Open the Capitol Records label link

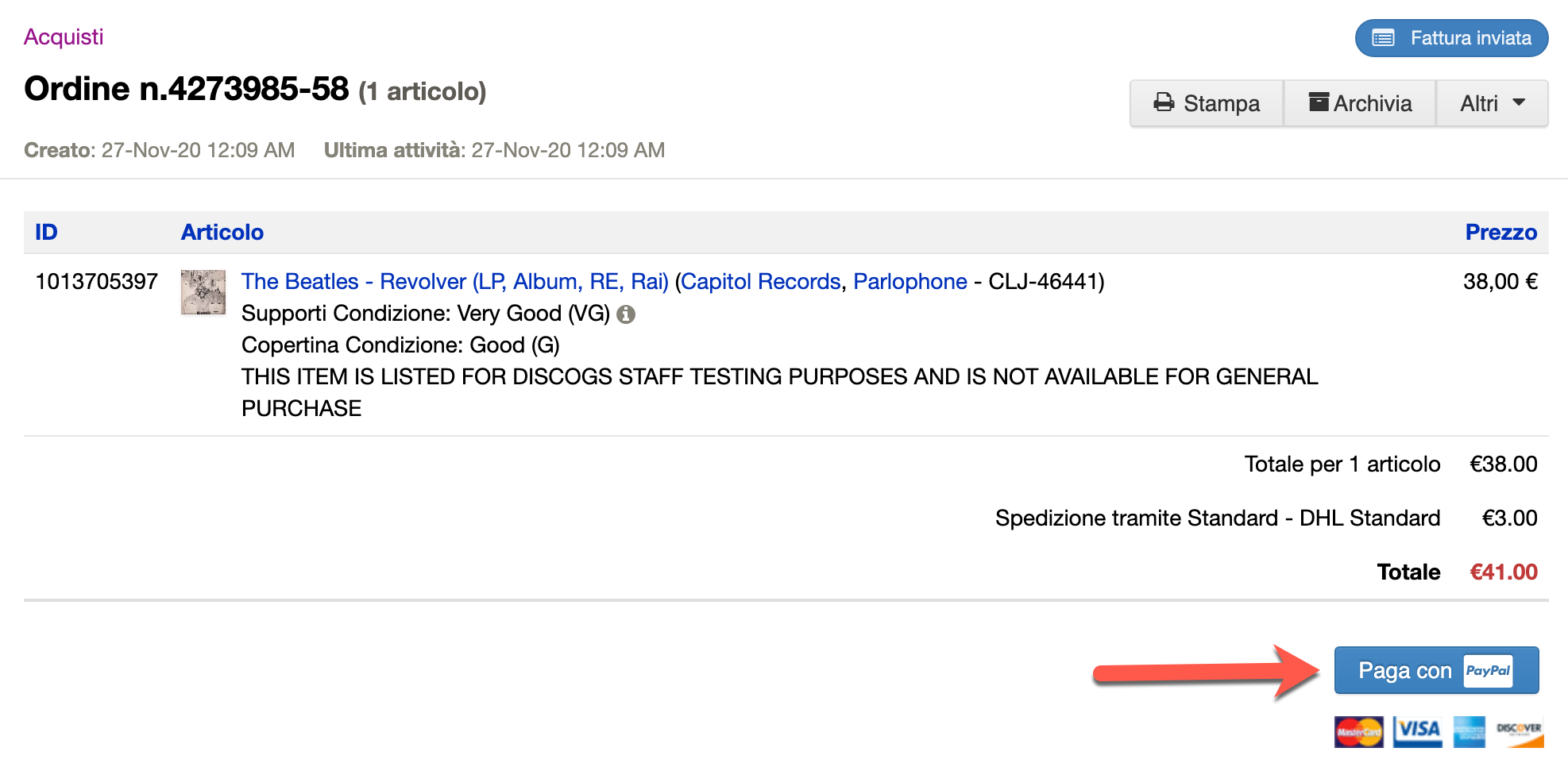(760, 282)
